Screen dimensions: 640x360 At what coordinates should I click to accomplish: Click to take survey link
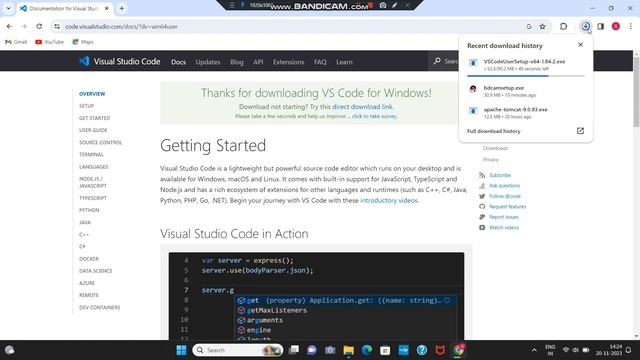tap(374, 116)
